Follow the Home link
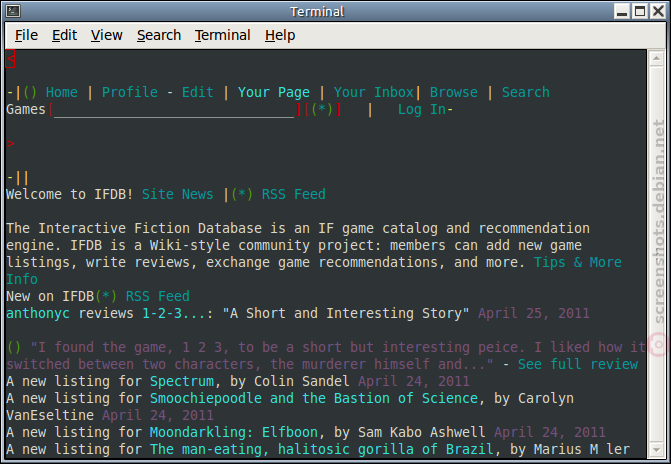Screen dimensions: 671x464 pyautogui.click(x=62, y=92)
